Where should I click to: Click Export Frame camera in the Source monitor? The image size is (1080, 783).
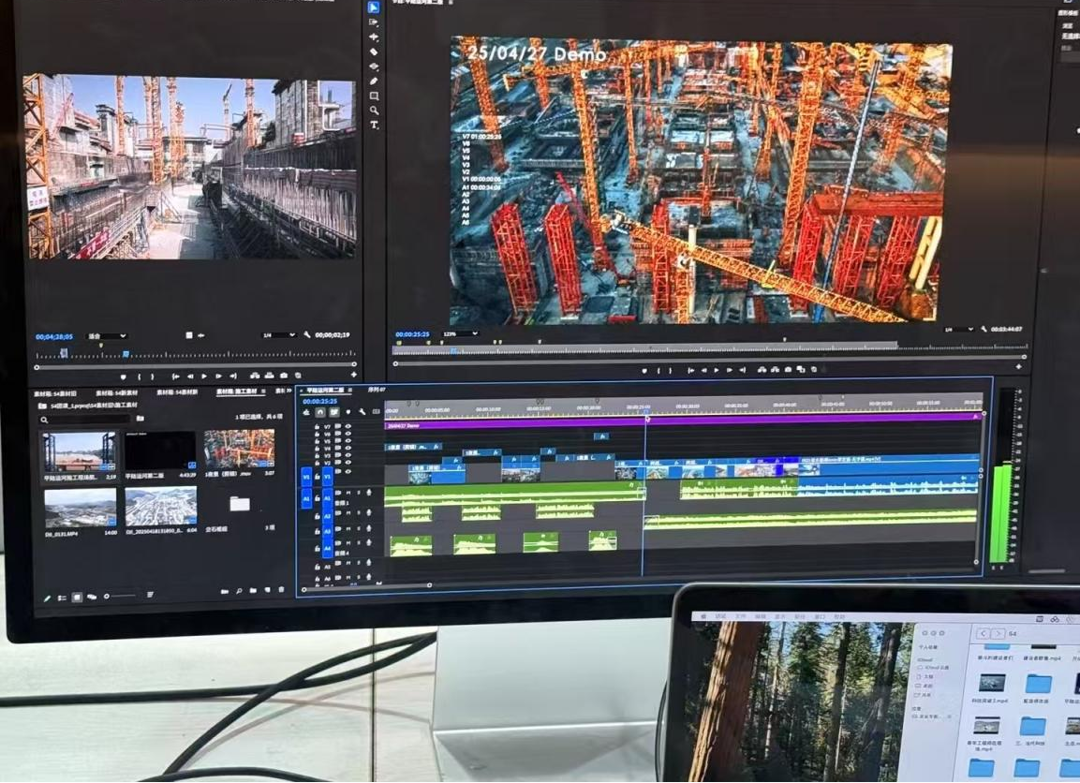pyautogui.click(x=284, y=376)
